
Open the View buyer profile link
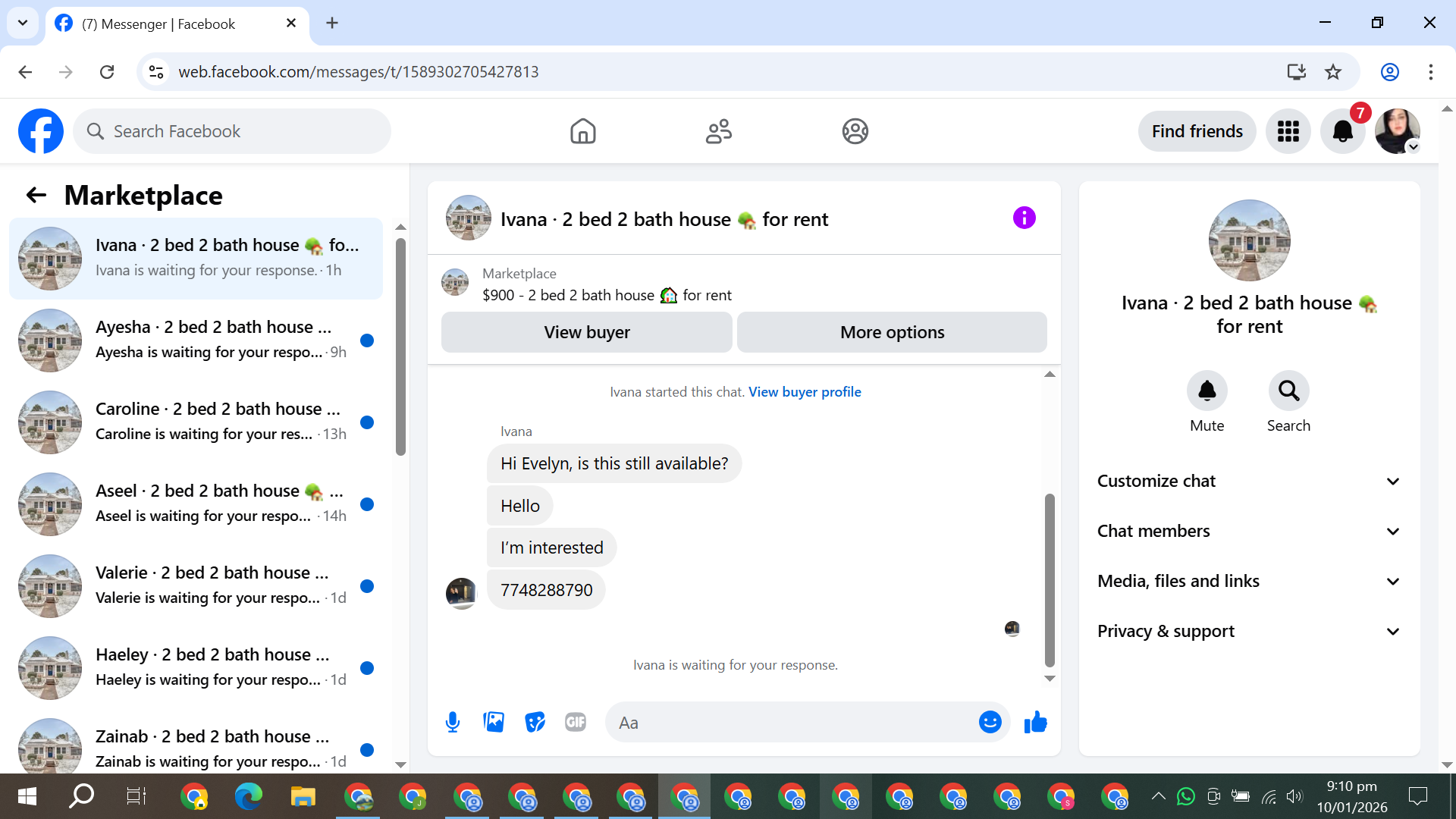(x=805, y=392)
